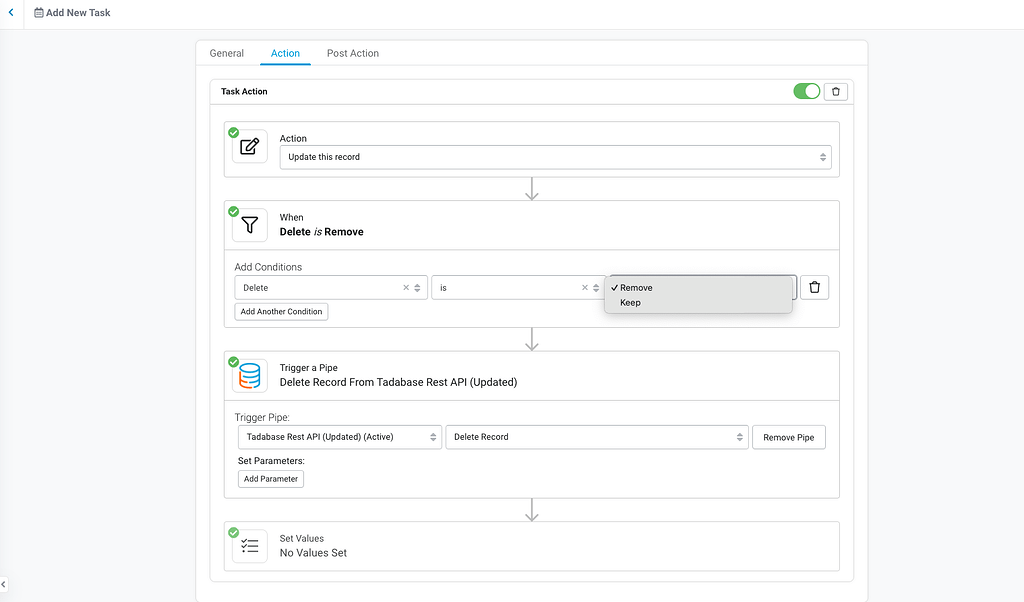Select Keep from the condition value dropdown
The width and height of the screenshot is (1024, 602).
[629, 302]
